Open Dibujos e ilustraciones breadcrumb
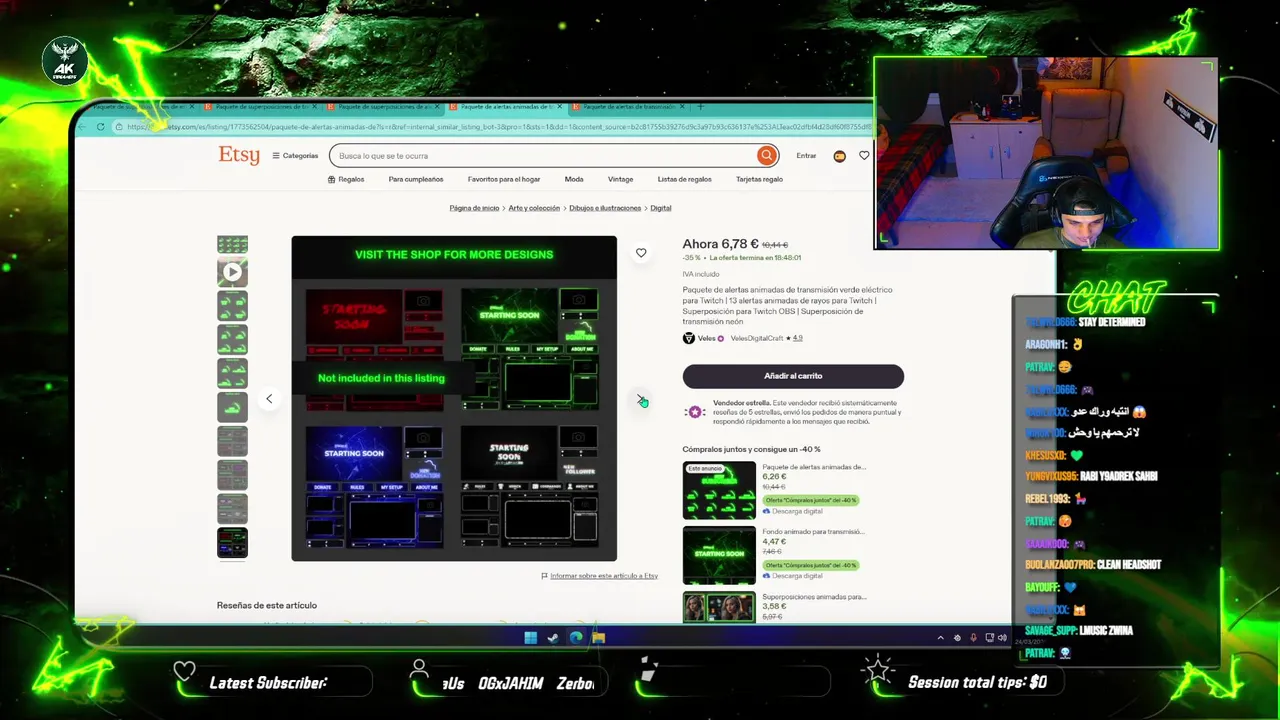 pos(605,208)
